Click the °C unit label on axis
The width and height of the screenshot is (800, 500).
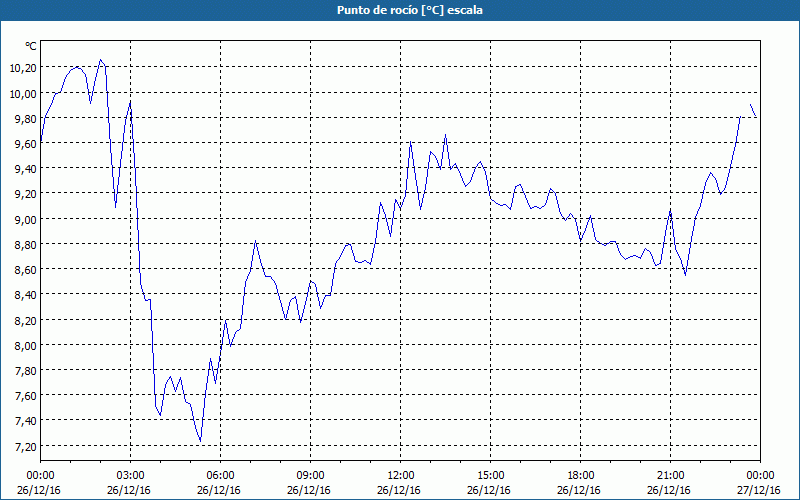31,46
